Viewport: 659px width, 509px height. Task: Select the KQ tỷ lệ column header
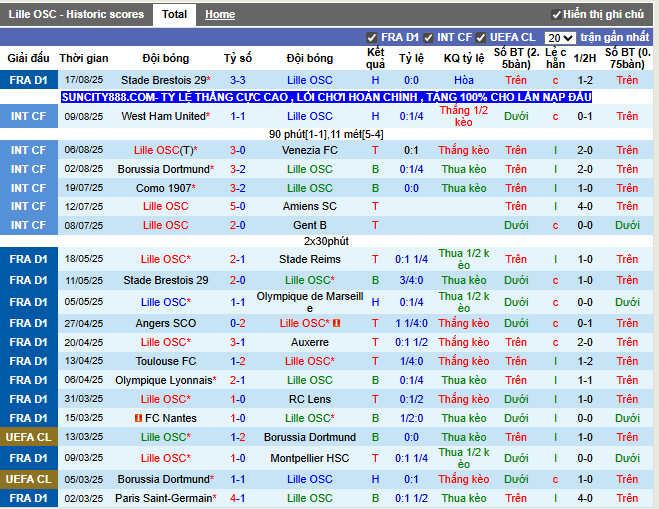(x=464, y=58)
